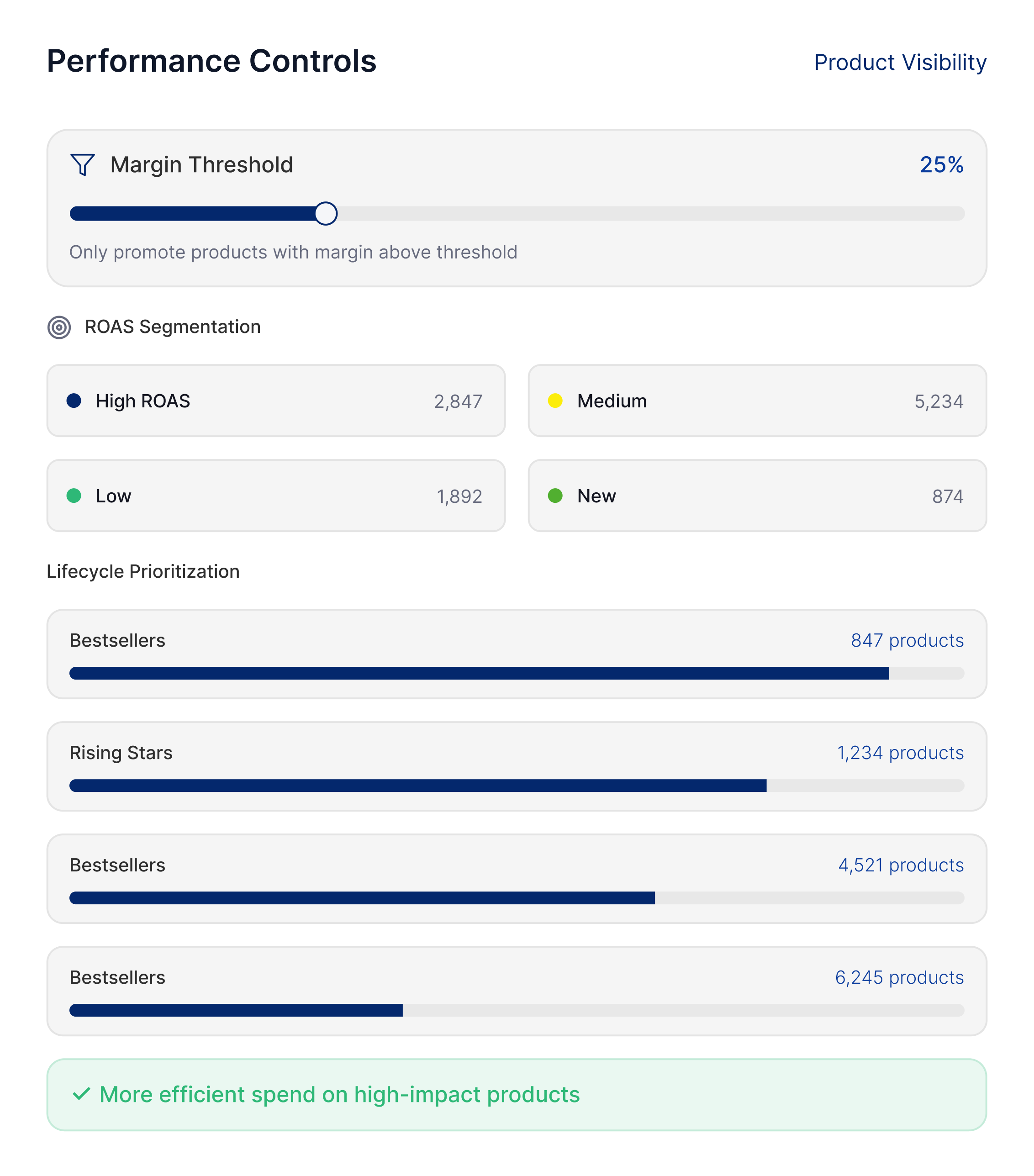Open the Product Visibility link
This screenshot has width=1034, height=1176.
point(900,62)
